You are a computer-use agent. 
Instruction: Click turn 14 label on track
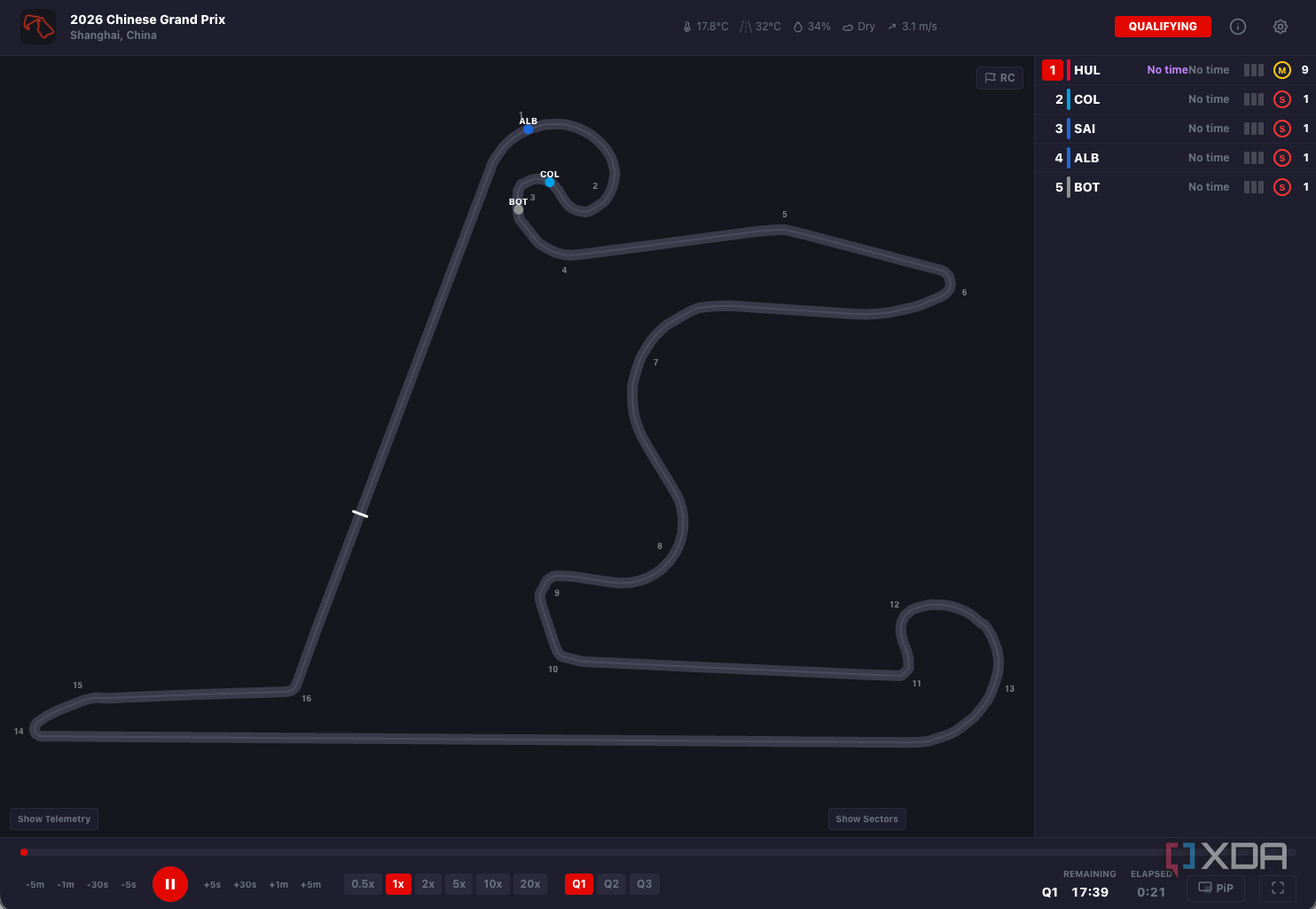coord(19,732)
